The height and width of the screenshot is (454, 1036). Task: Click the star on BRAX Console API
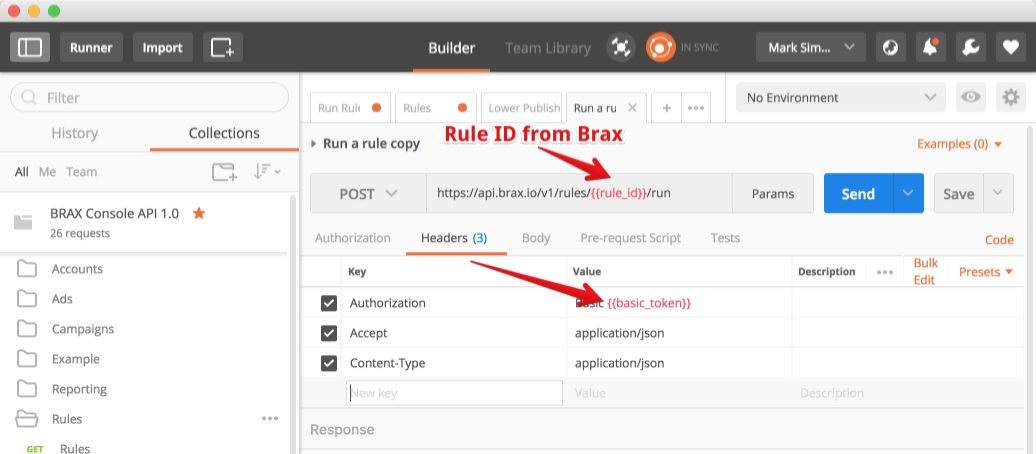(x=198, y=213)
